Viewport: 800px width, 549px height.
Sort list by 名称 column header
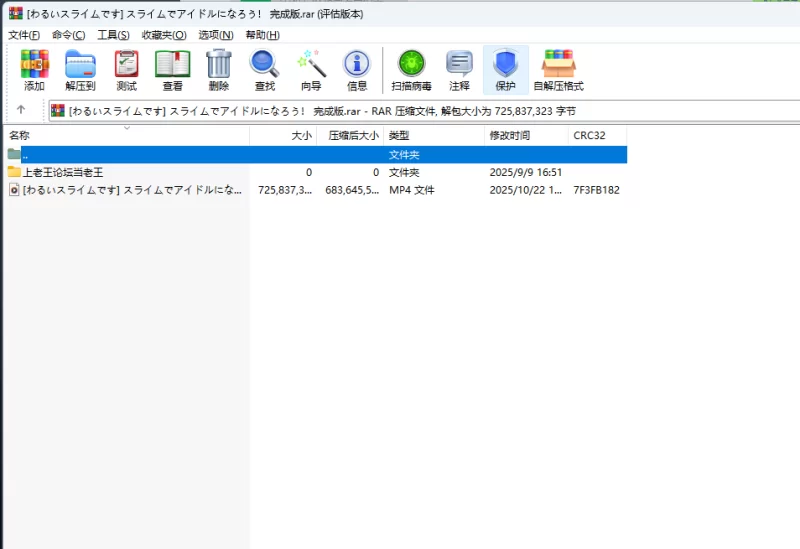[x=20, y=135]
